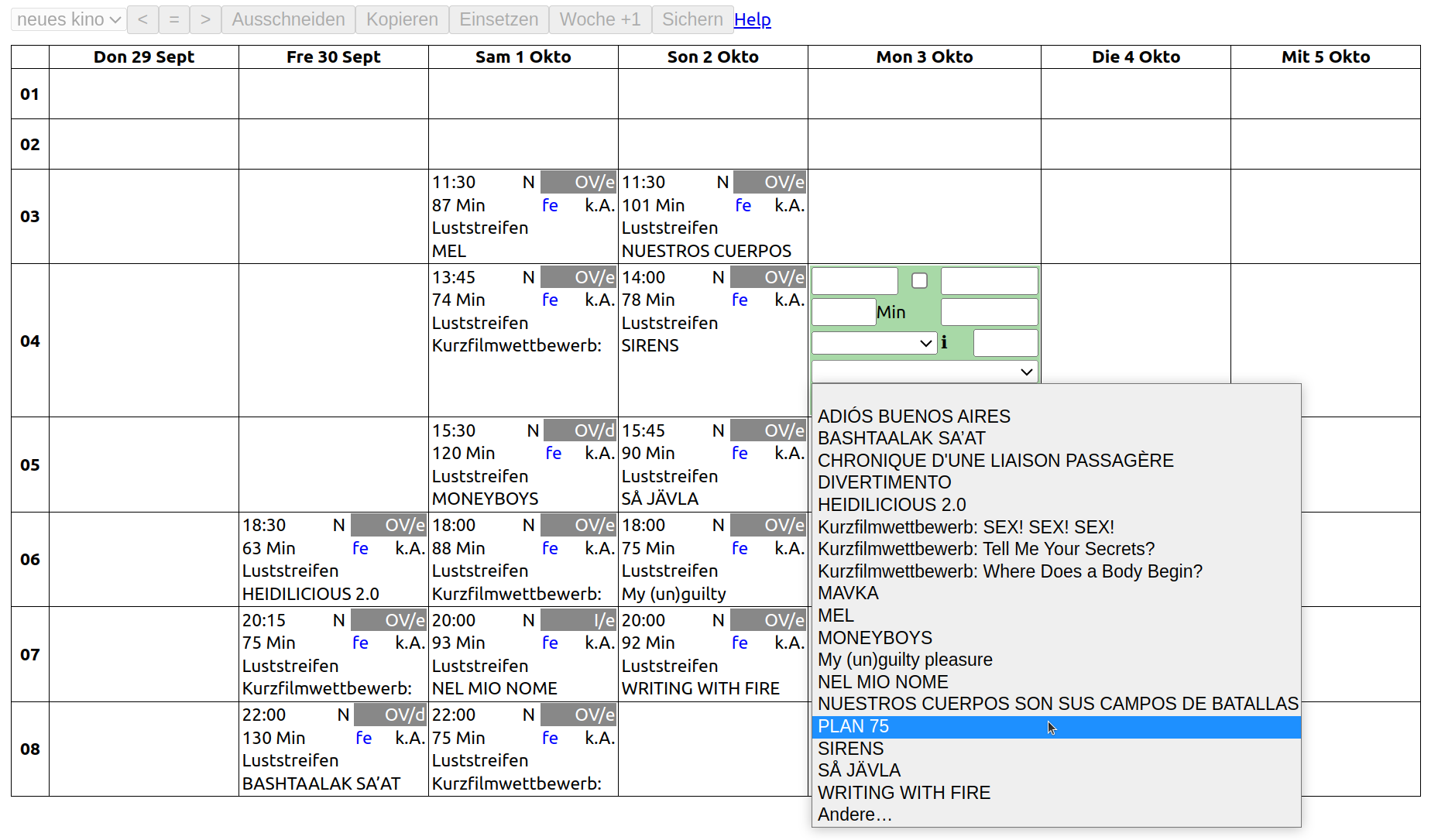Select 'PLAN 75' from the film list
Viewport: 1438px width, 840px height.
click(x=853, y=726)
